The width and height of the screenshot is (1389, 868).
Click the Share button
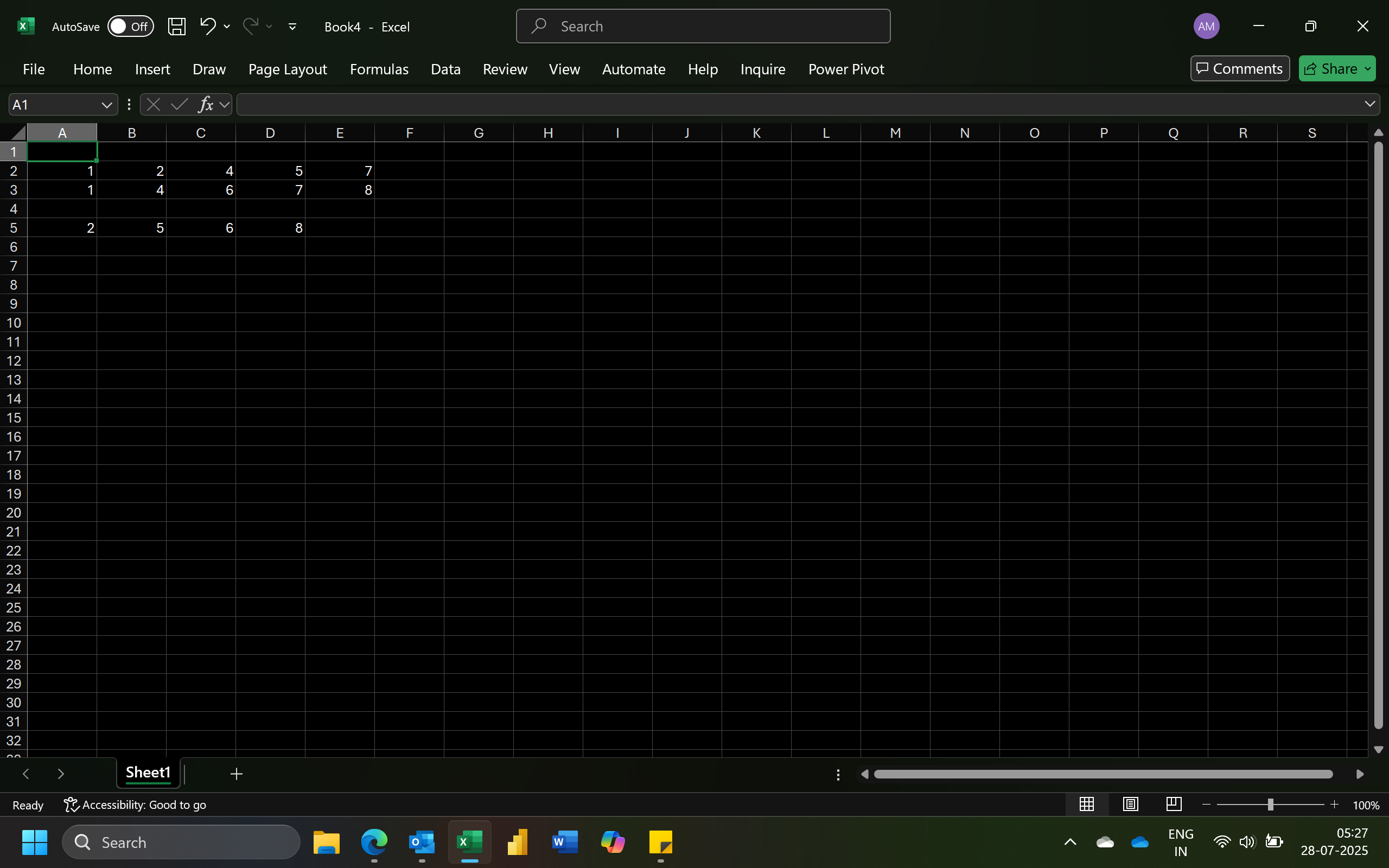click(1330, 69)
